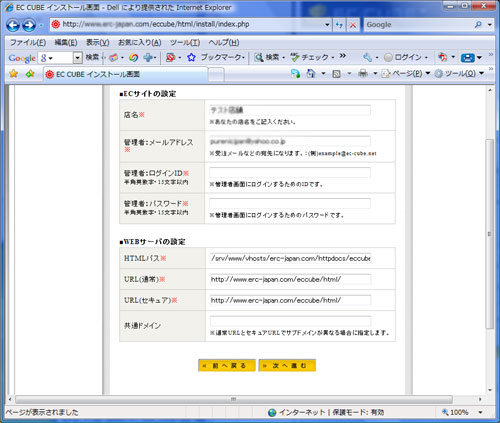Viewport: 500px width, 423px height.
Task: Expand the address bar history dropdown
Action: (x=327, y=25)
